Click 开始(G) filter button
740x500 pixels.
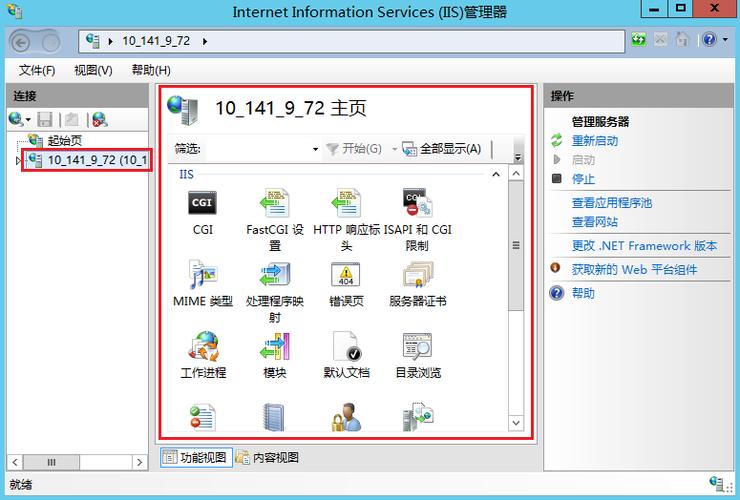pyautogui.click(x=354, y=149)
